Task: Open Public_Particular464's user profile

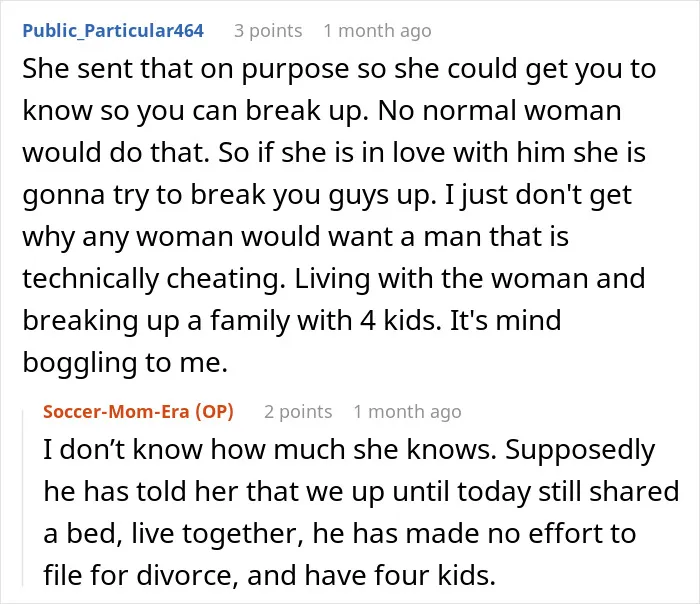Action: point(113,31)
